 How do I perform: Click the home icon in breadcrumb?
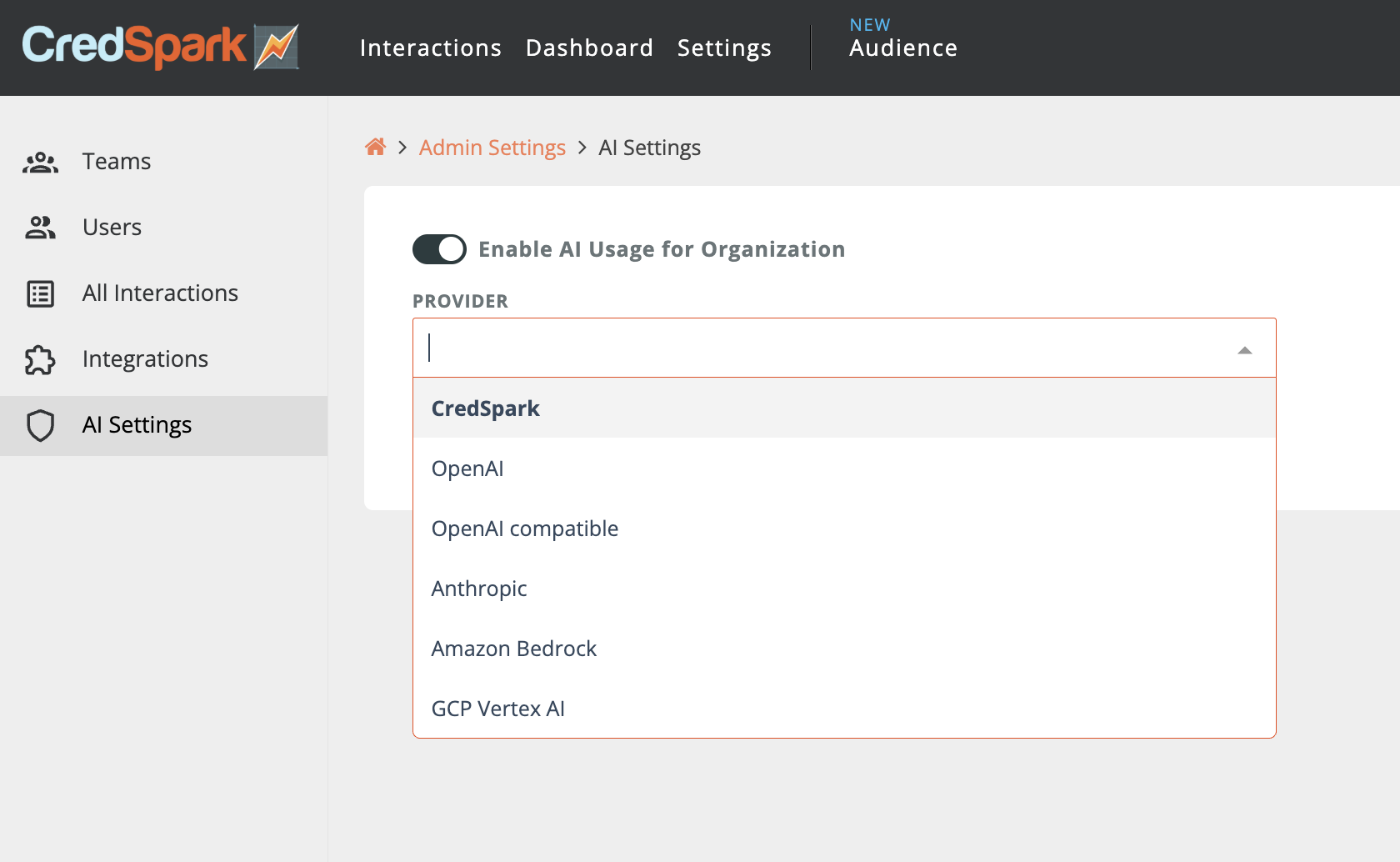pos(376,147)
